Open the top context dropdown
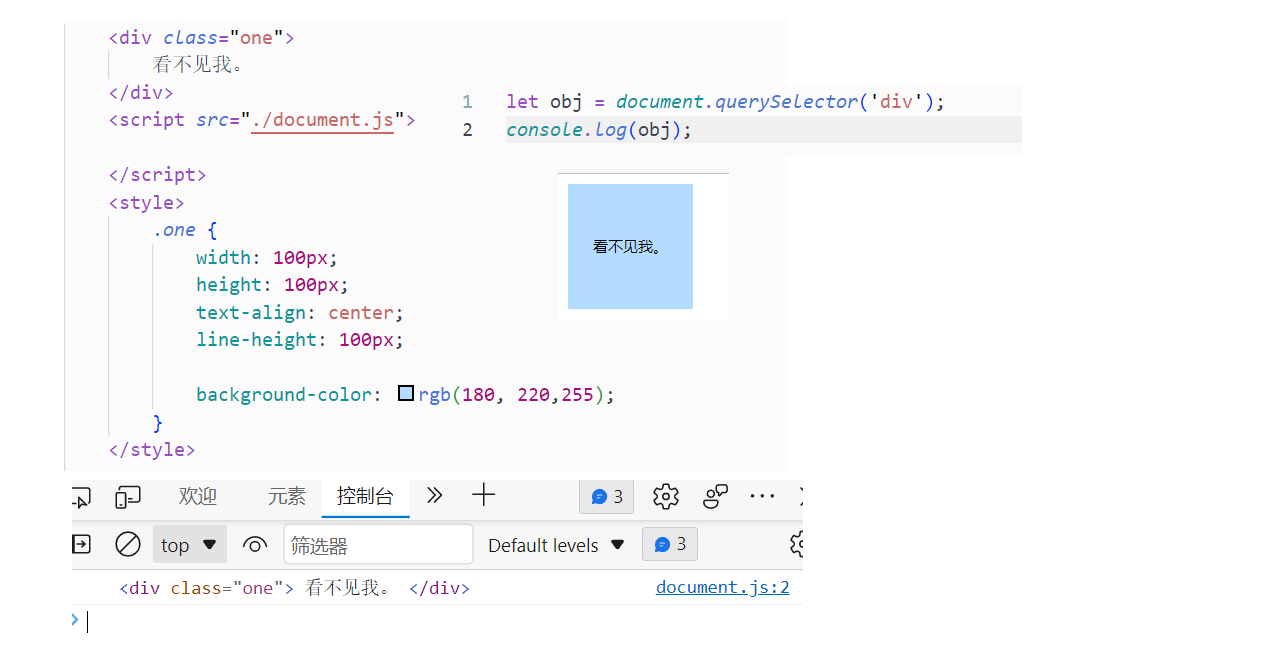The image size is (1286, 649). (190, 544)
